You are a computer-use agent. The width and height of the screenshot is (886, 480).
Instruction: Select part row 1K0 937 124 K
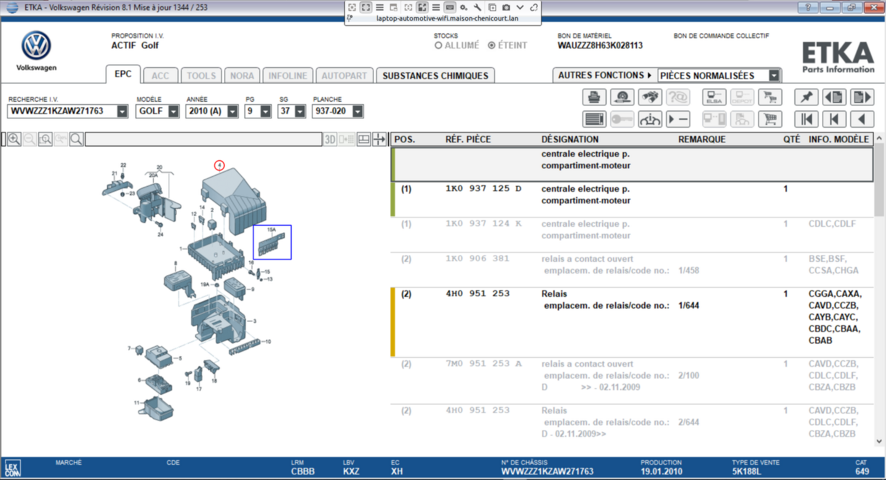(632, 235)
